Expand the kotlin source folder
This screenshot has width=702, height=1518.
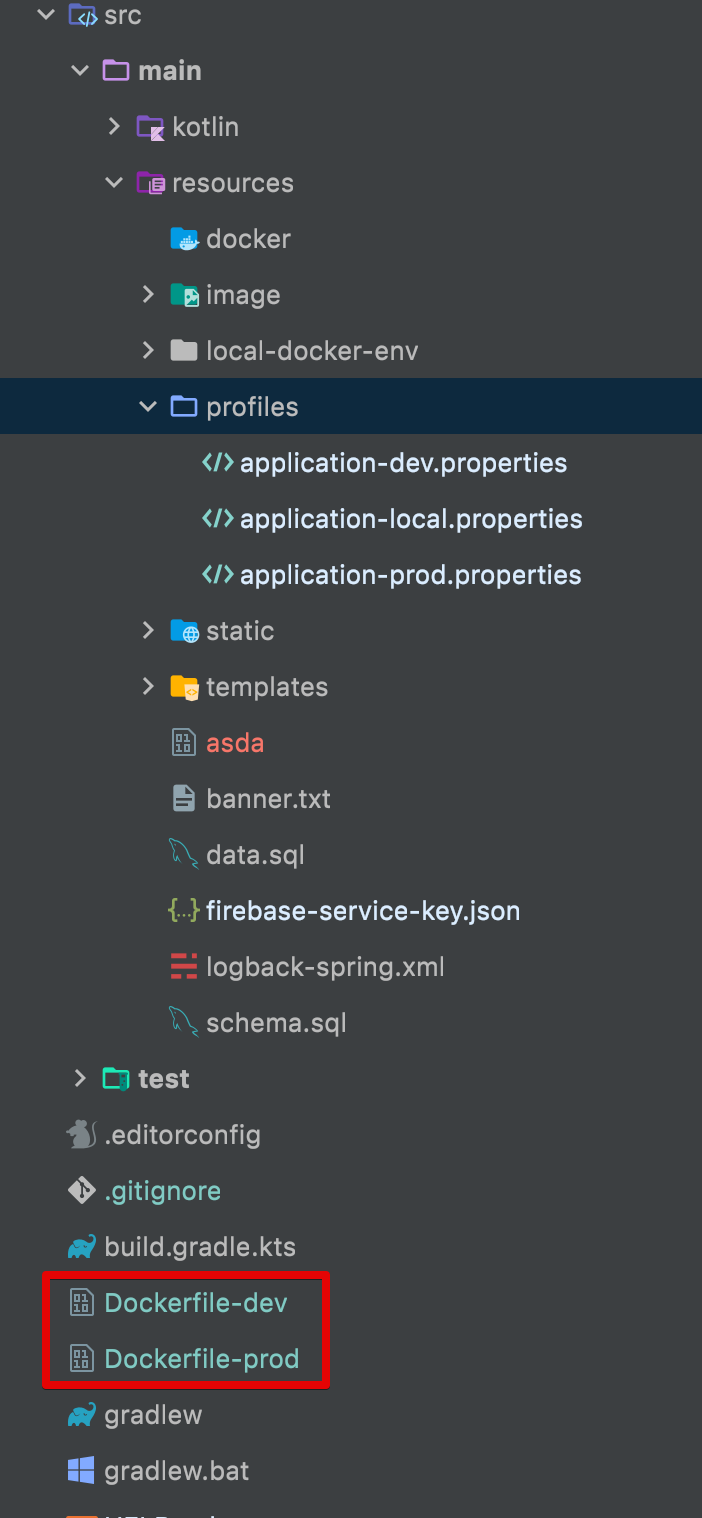tap(114, 127)
